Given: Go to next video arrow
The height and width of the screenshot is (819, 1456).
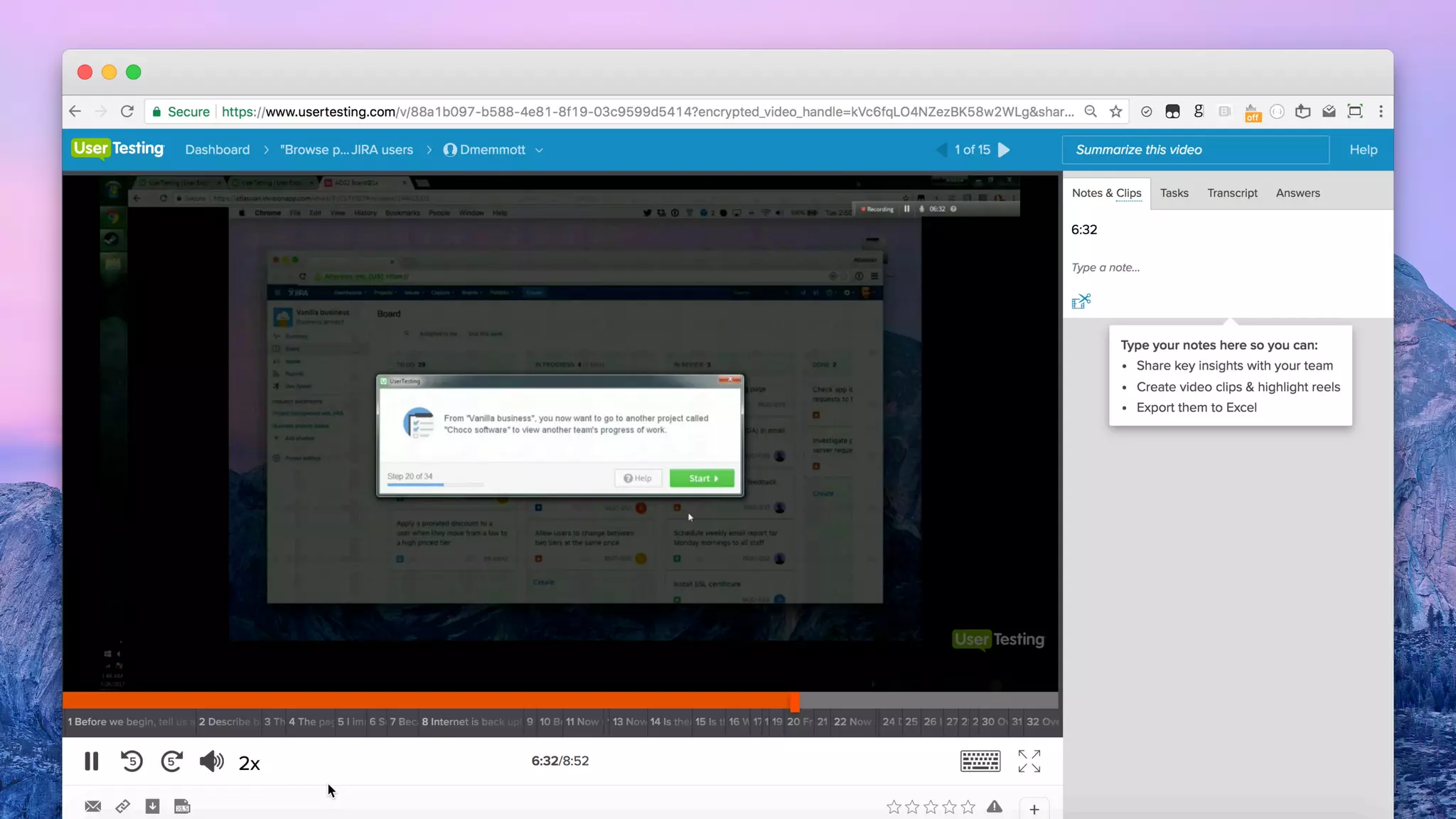Looking at the screenshot, I should pos(1004,150).
